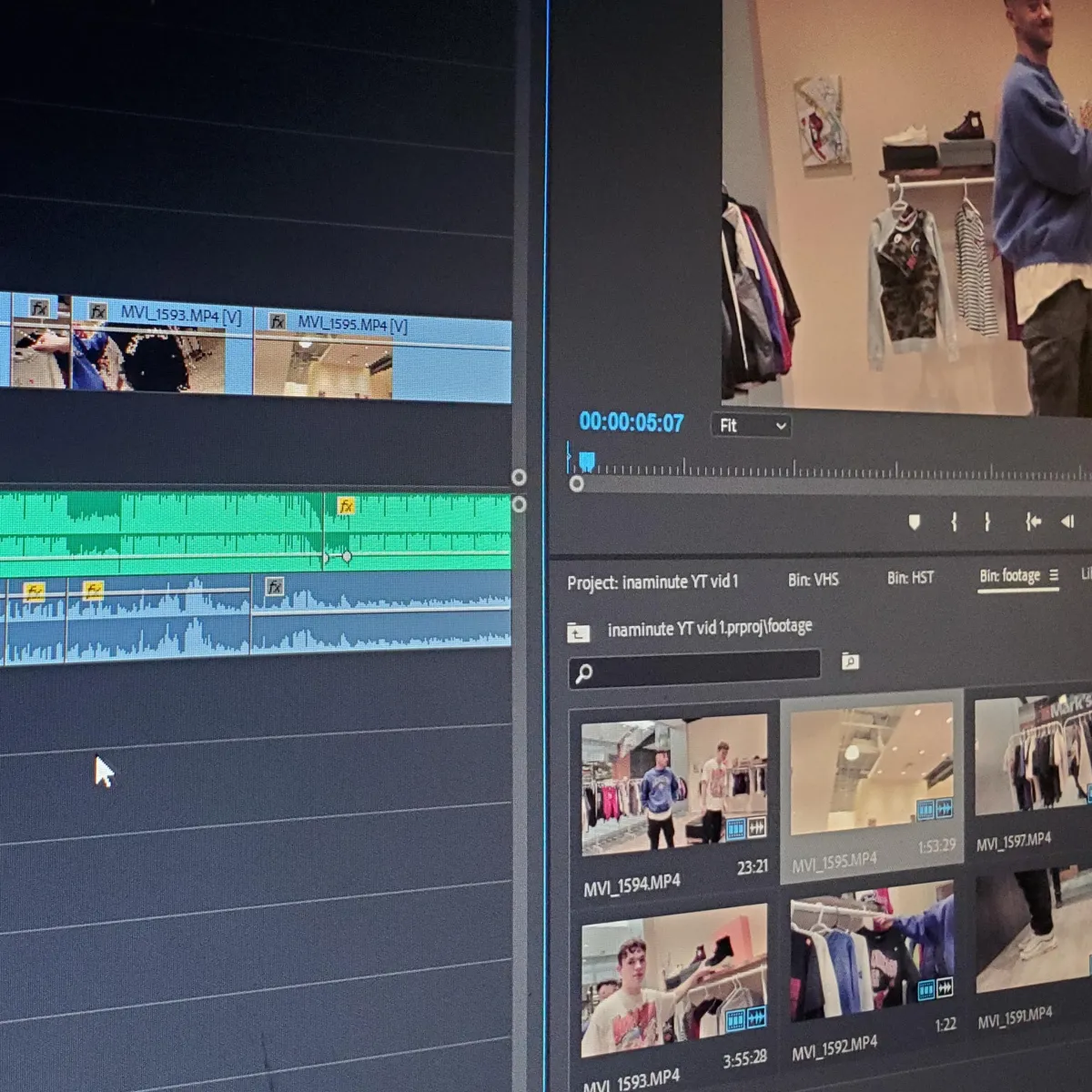Click the Step Back one frame icon
This screenshot has width=1092, height=1092.
pyautogui.click(x=1068, y=521)
